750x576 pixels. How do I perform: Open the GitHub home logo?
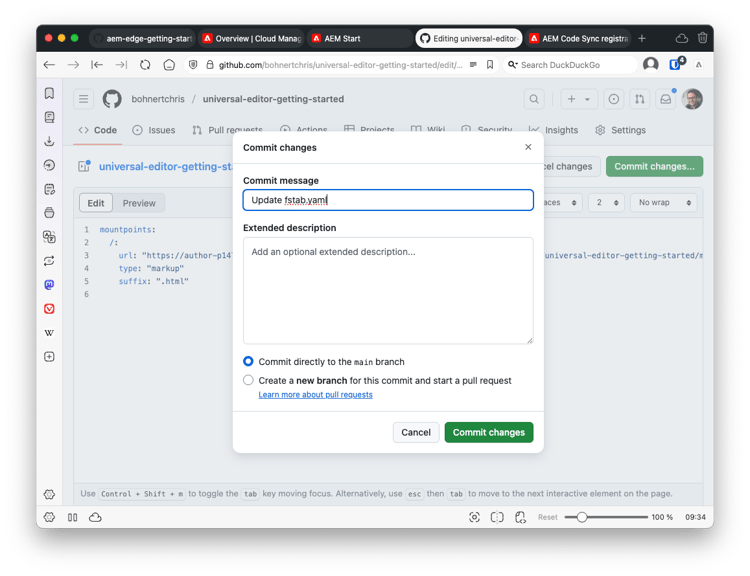pos(112,99)
